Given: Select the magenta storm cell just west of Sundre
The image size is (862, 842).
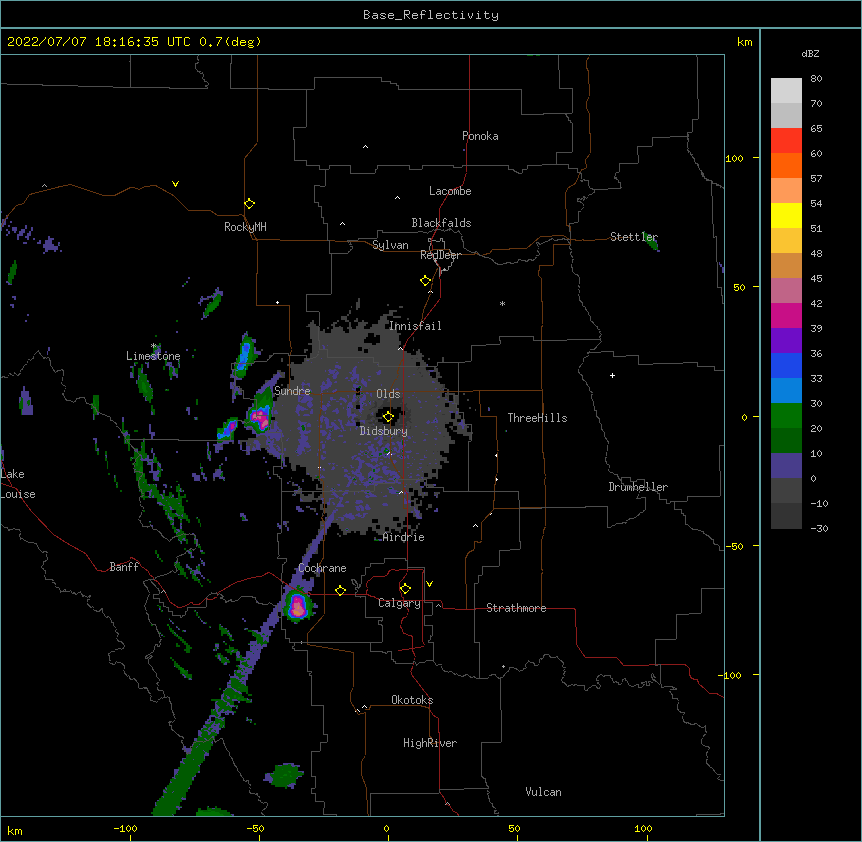Looking at the screenshot, I should click(259, 418).
